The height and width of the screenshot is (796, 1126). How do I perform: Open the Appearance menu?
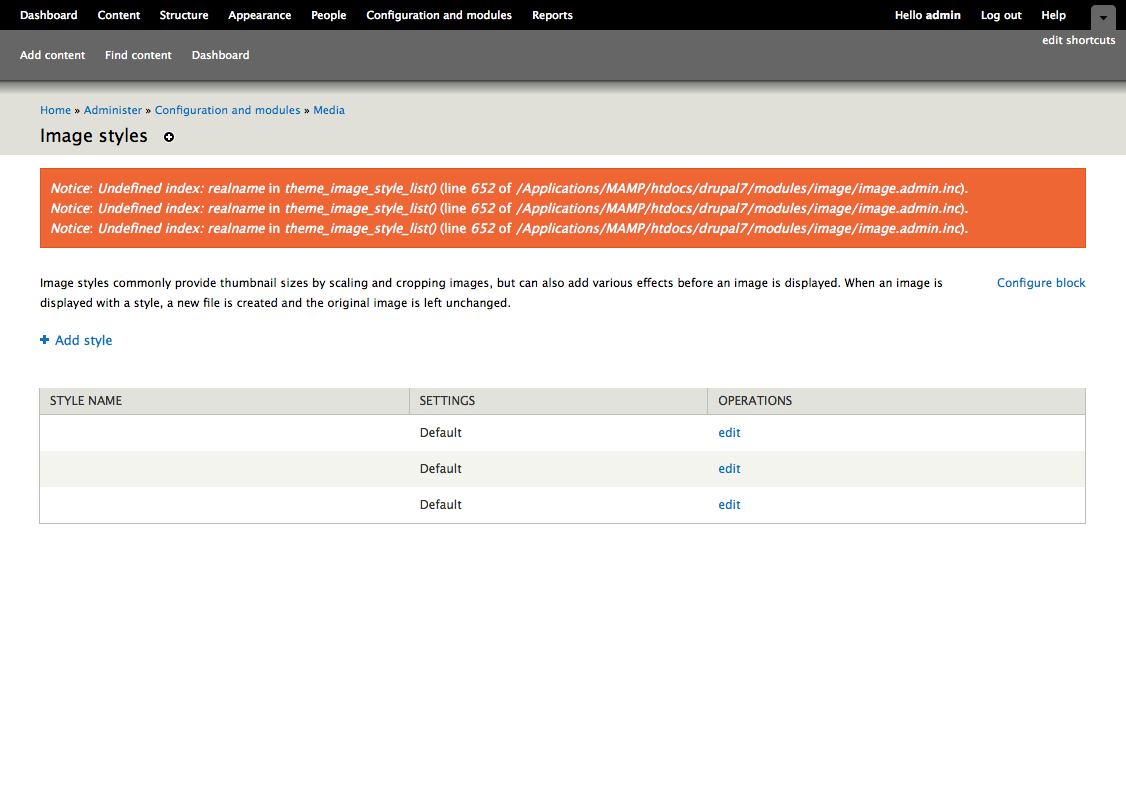click(259, 15)
